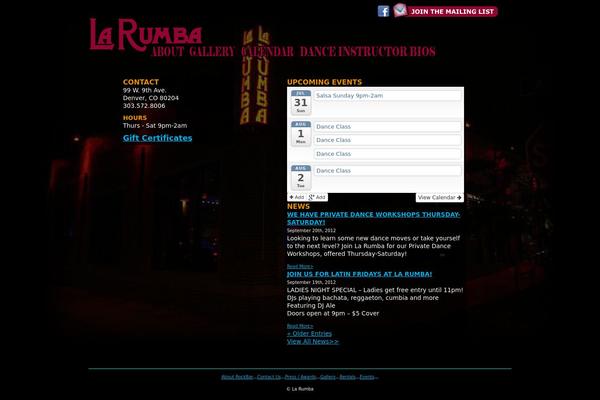
Task: Go to Older Entries
Action: pos(309,334)
